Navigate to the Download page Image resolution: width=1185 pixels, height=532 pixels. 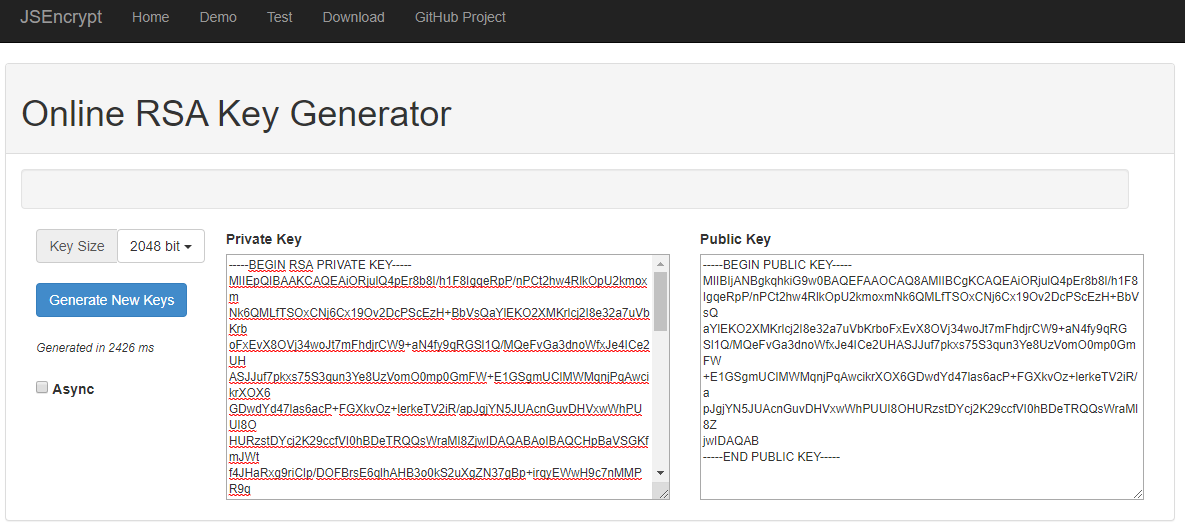(353, 17)
